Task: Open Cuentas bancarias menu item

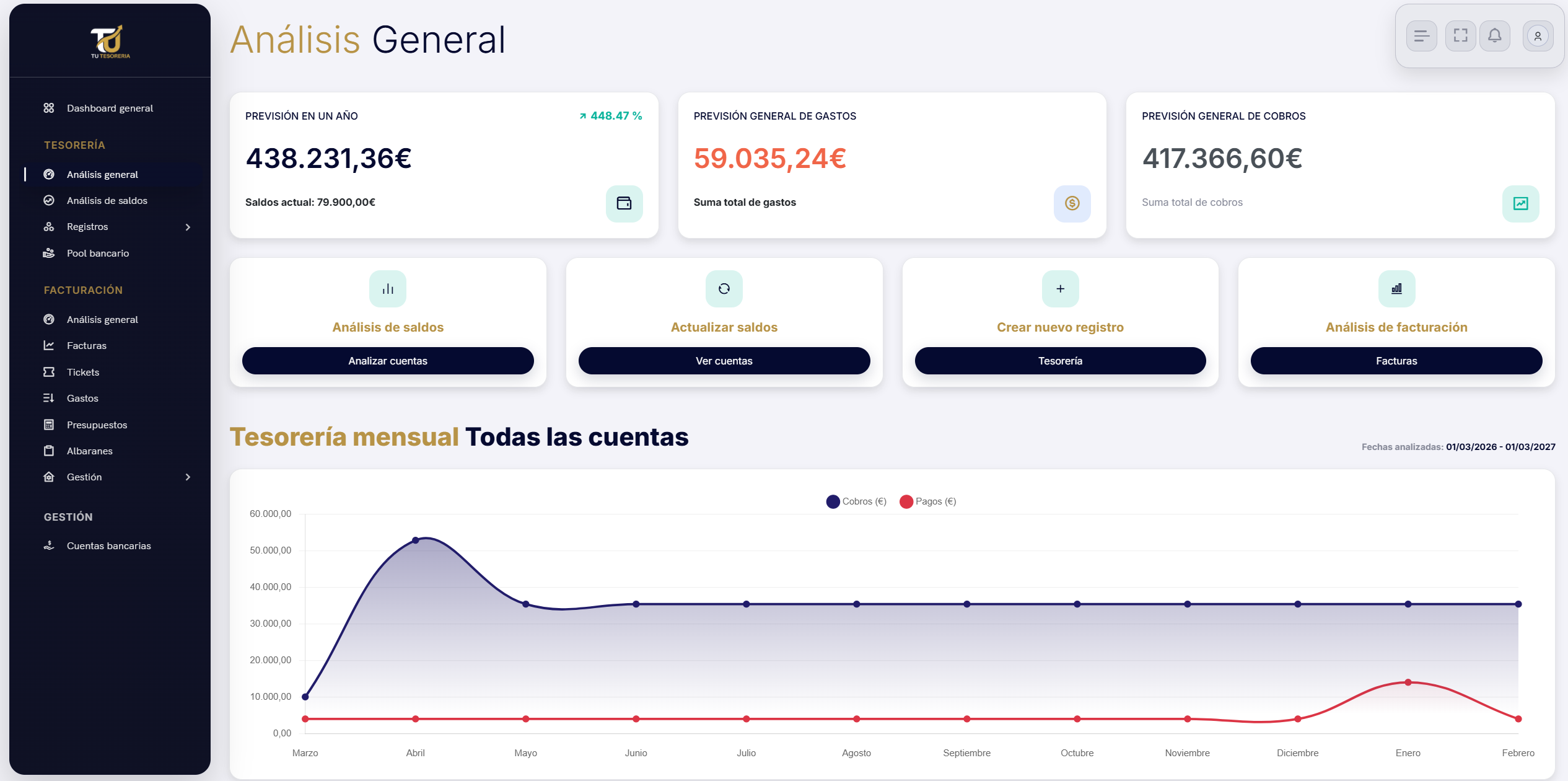Action: pos(108,545)
